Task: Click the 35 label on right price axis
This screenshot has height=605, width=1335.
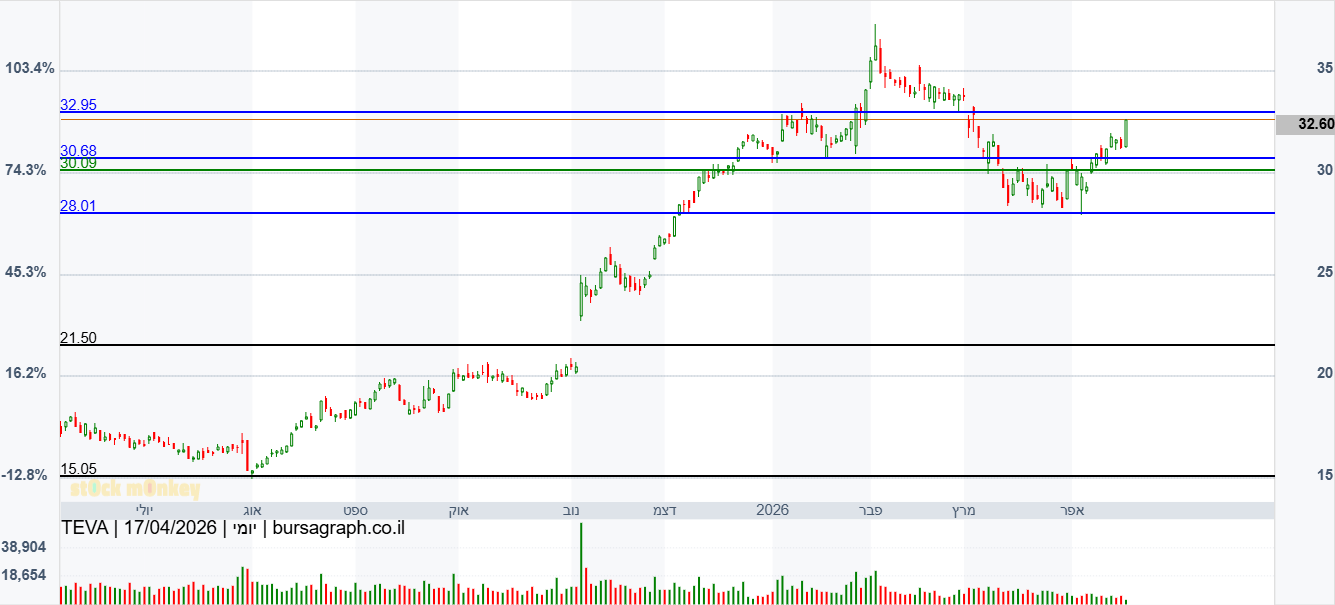Action: [x=1324, y=68]
